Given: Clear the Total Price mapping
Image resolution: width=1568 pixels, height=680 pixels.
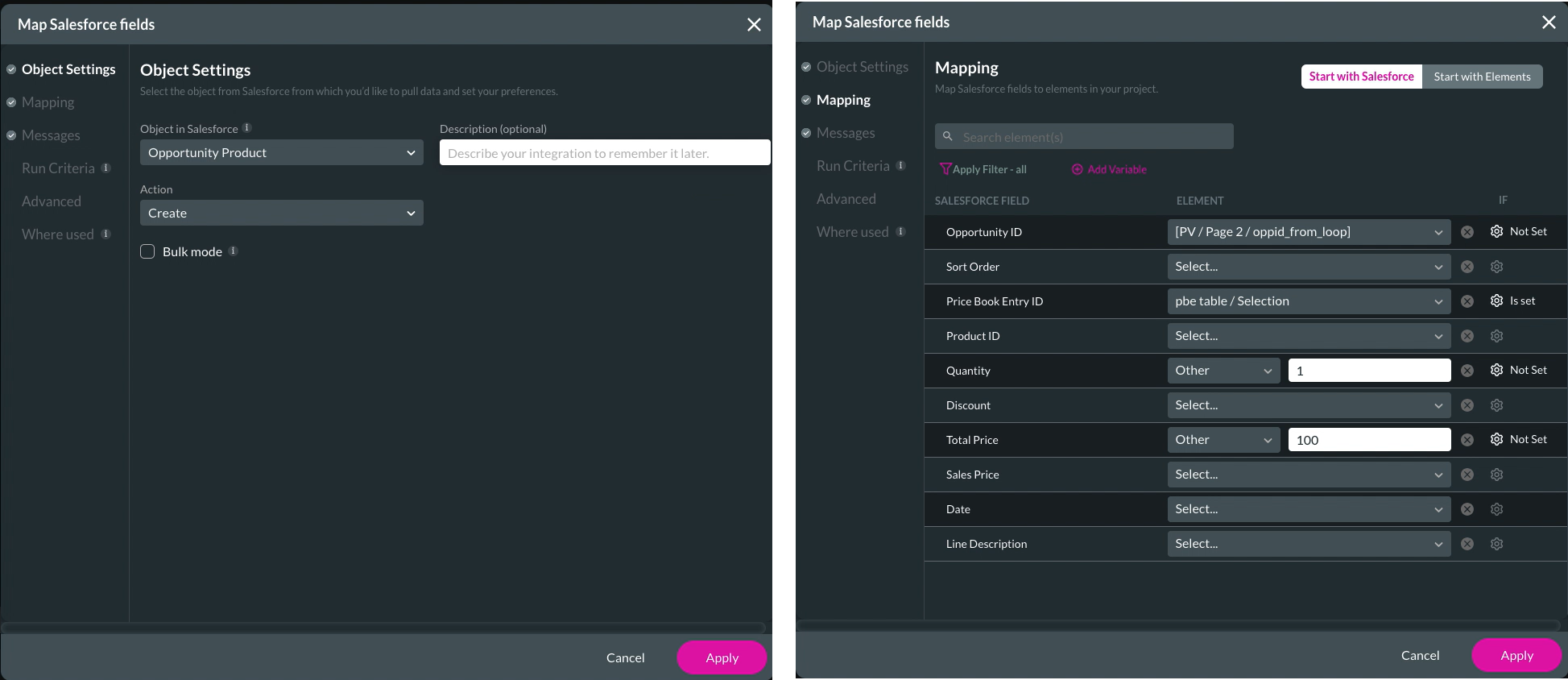Looking at the screenshot, I should [1467, 440].
